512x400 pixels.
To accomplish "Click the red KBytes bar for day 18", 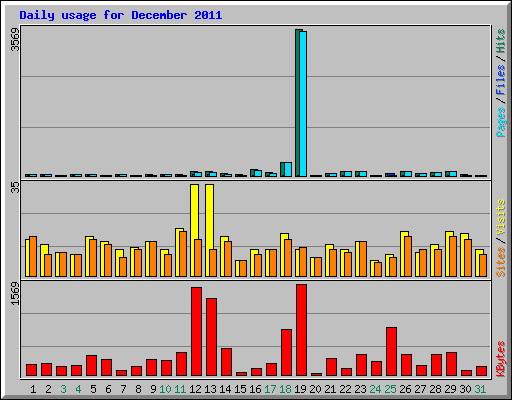I will coord(286,353).
